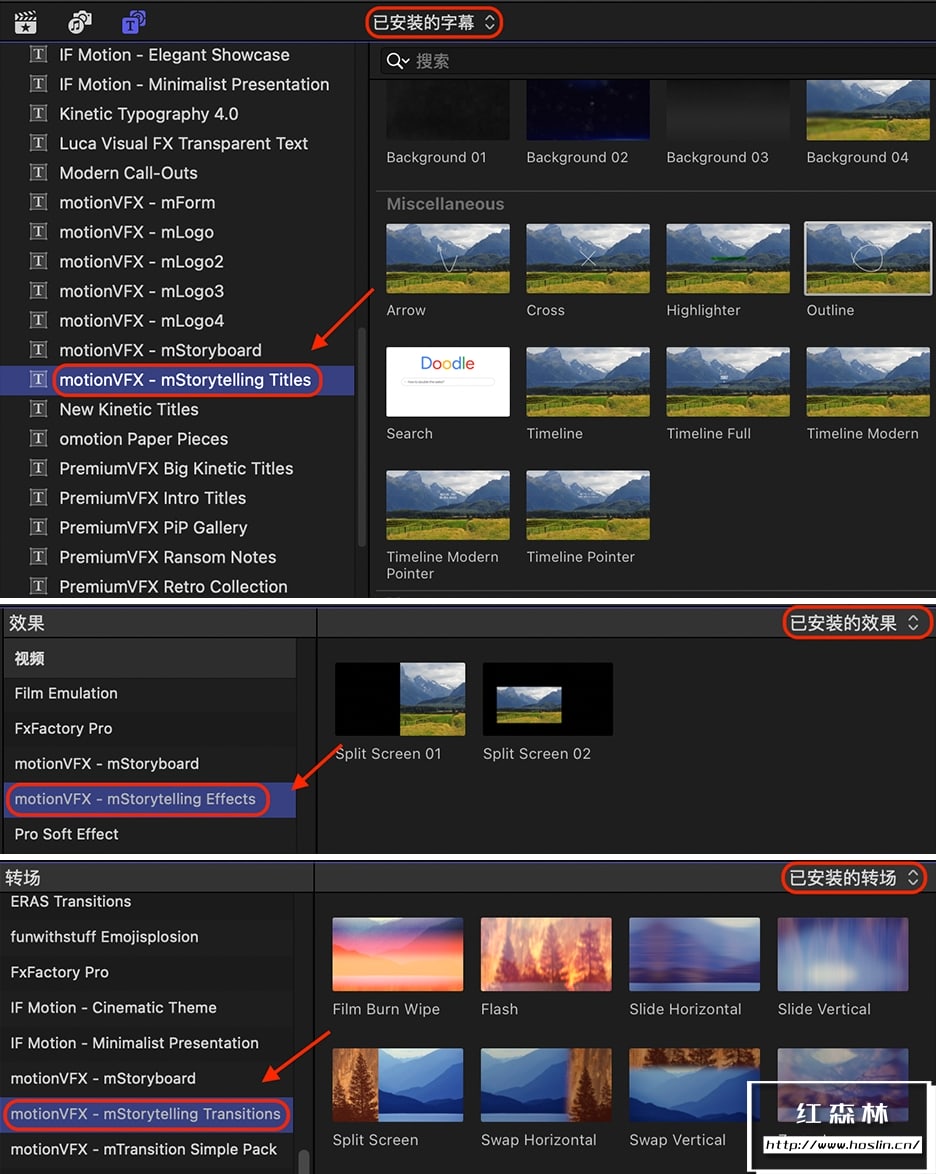Click the title icon beside New Kinetic Titles
This screenshot has width=936, height=1174.
tap(38, 409)
